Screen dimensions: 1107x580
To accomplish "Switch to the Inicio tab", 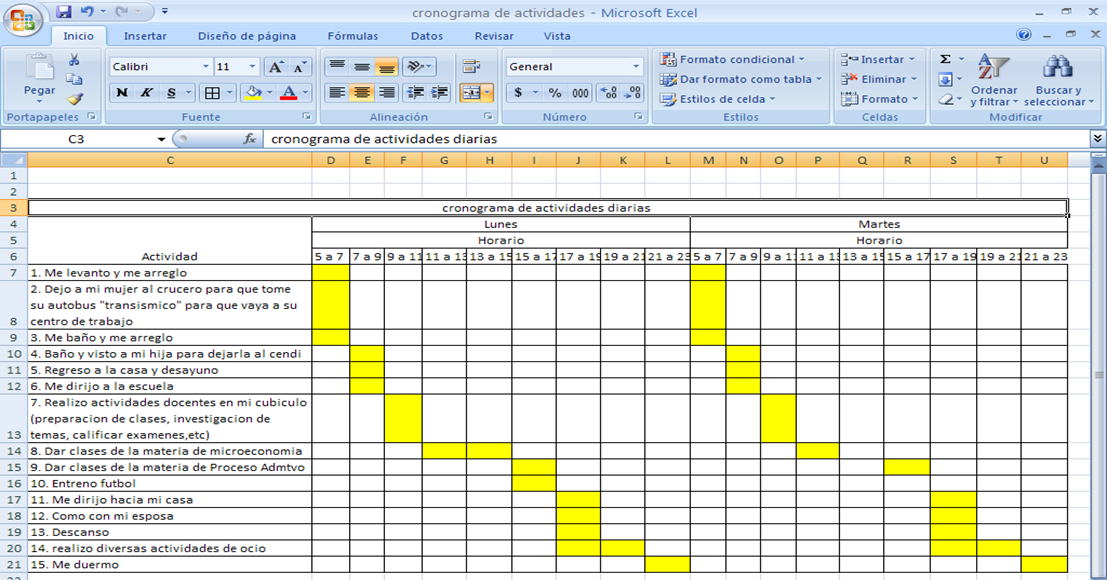I will 78,36.
